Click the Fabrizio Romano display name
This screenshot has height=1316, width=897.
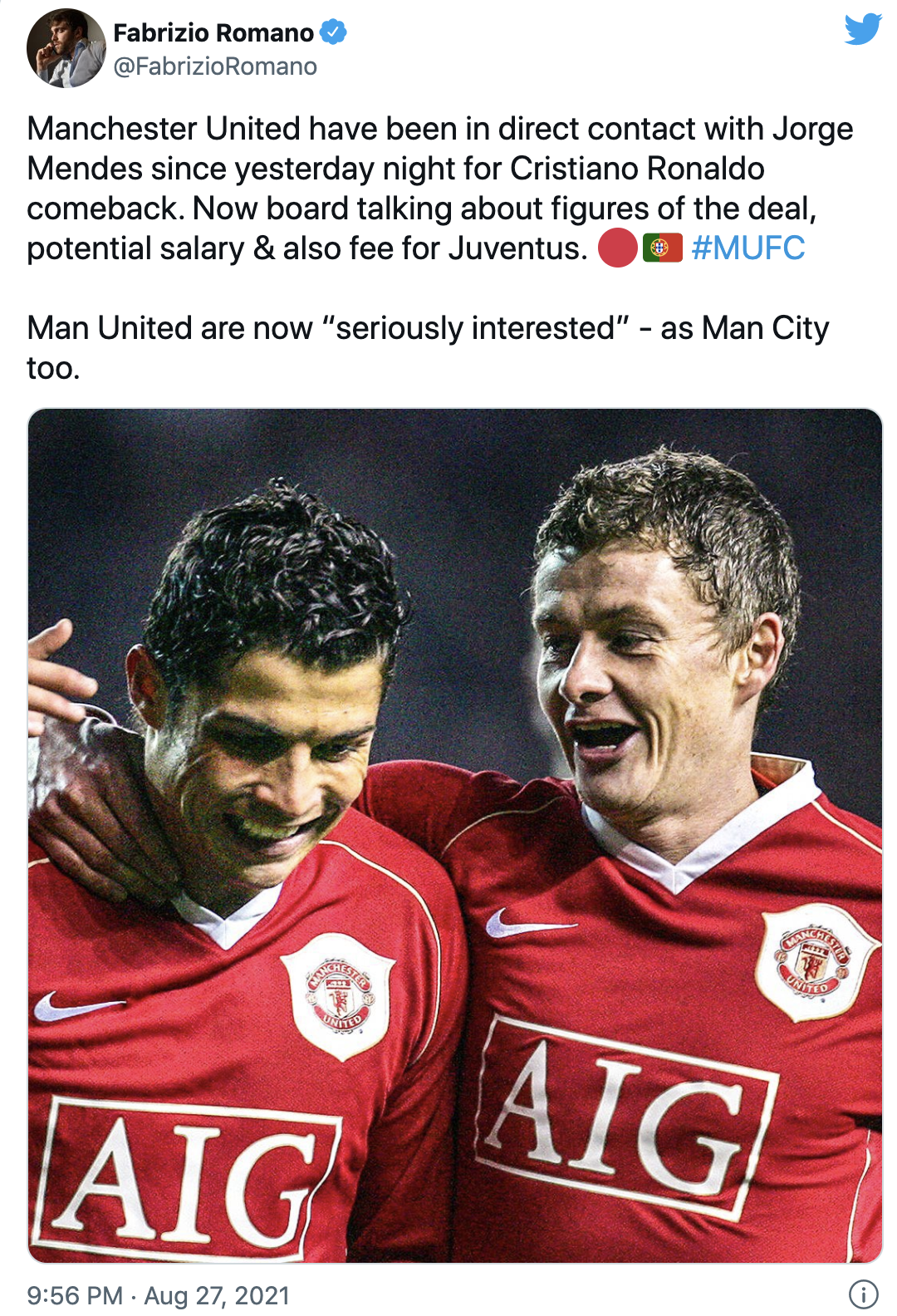[x=213, y=32]
